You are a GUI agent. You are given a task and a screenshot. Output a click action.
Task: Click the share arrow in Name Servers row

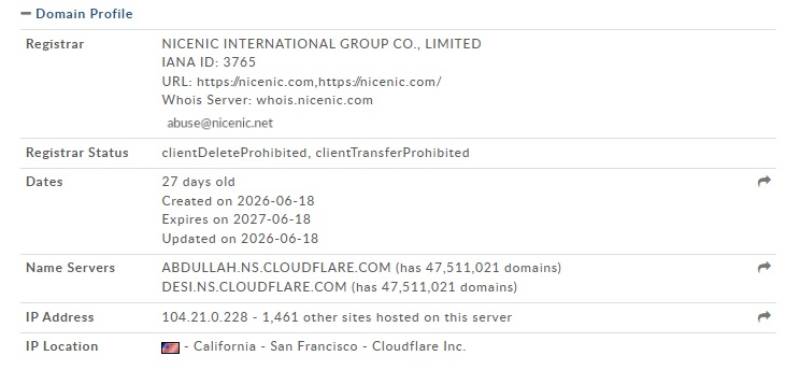click(x=764, y=267)
